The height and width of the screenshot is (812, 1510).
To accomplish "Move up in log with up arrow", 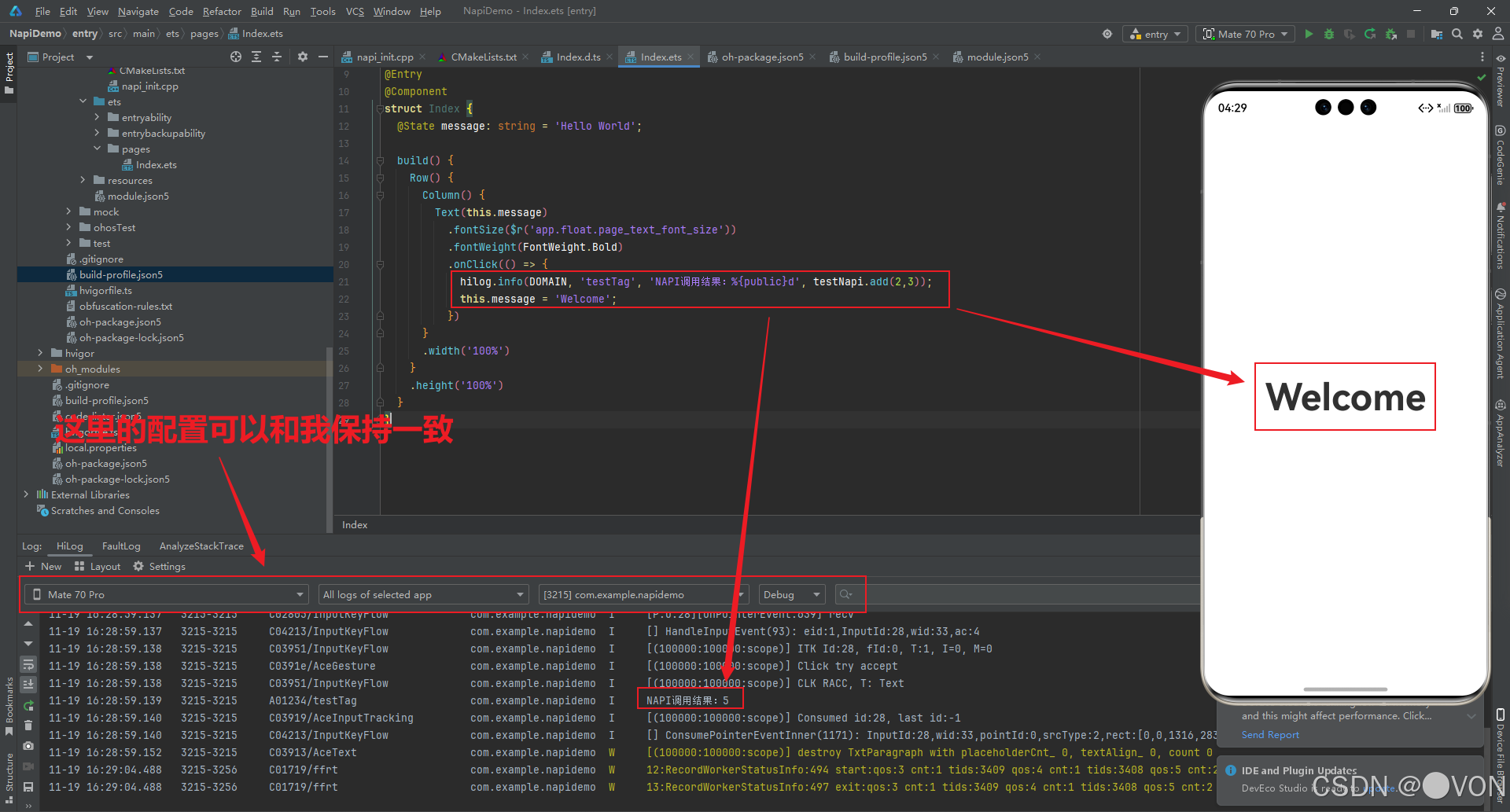I will [x=28, y=623].
